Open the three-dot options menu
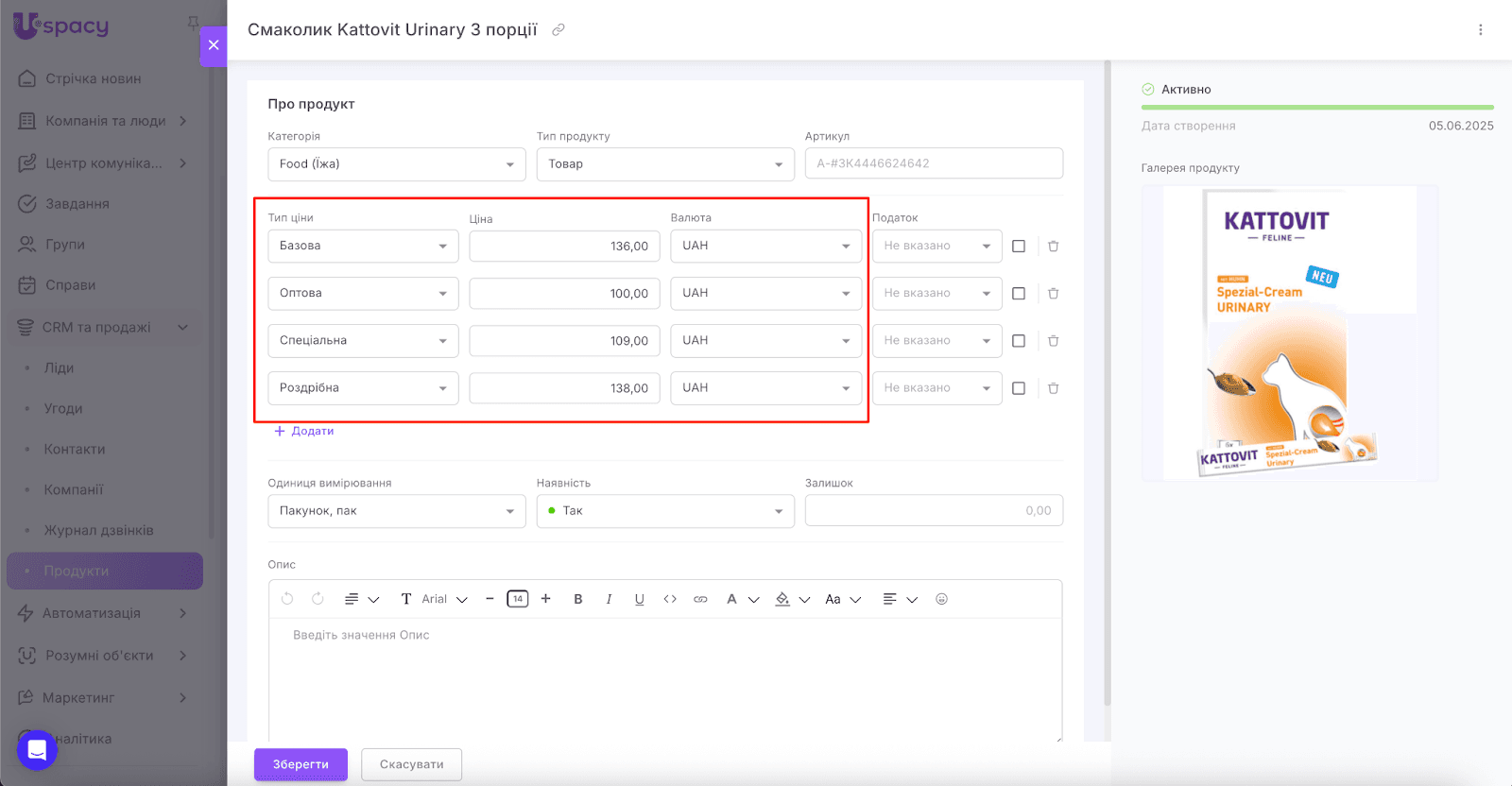This screenshot has width=1512, height=786. click(1480, 30)
